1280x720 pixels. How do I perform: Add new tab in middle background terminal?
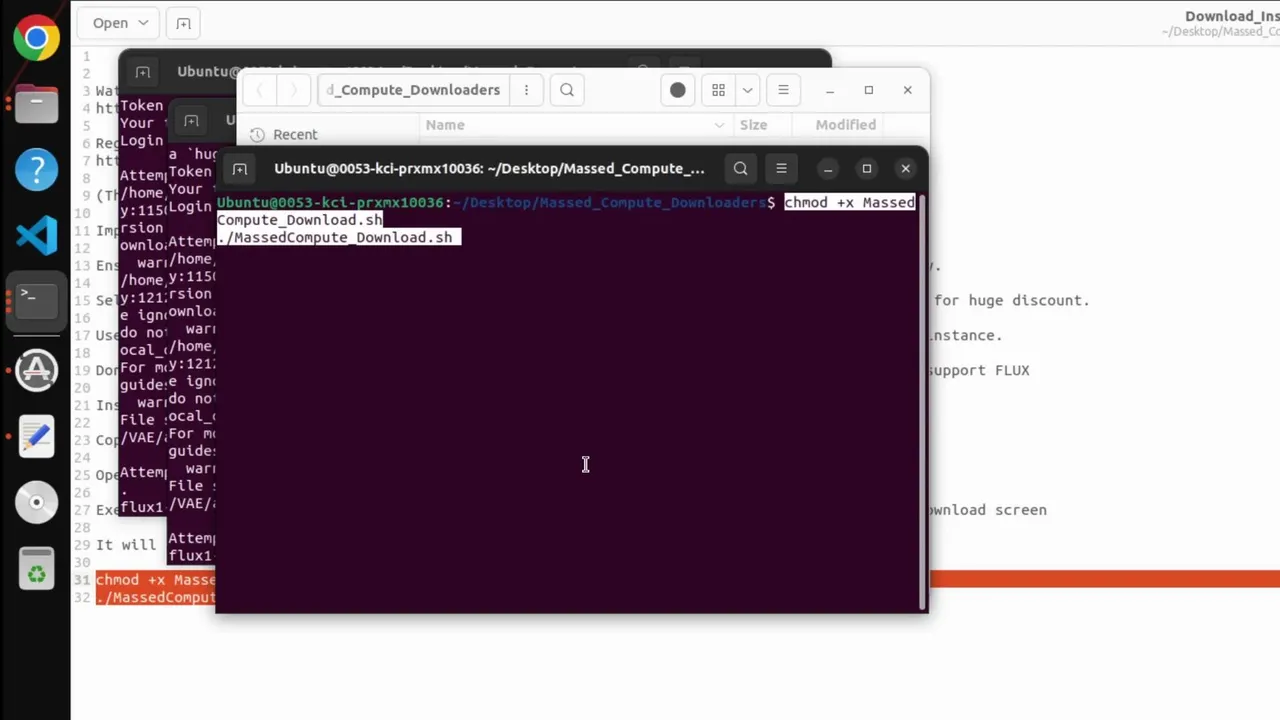click(191, 121)
